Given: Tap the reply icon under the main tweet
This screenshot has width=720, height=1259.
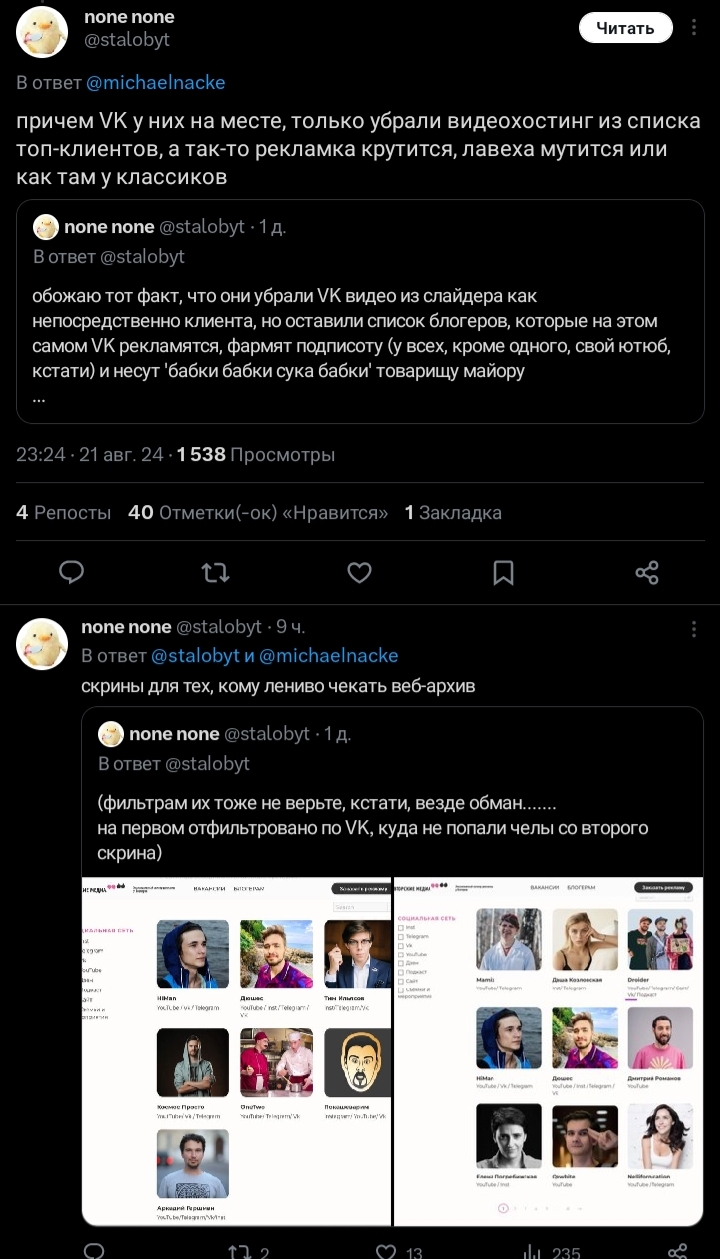Looking at the screenshot, I should point(71,572).
